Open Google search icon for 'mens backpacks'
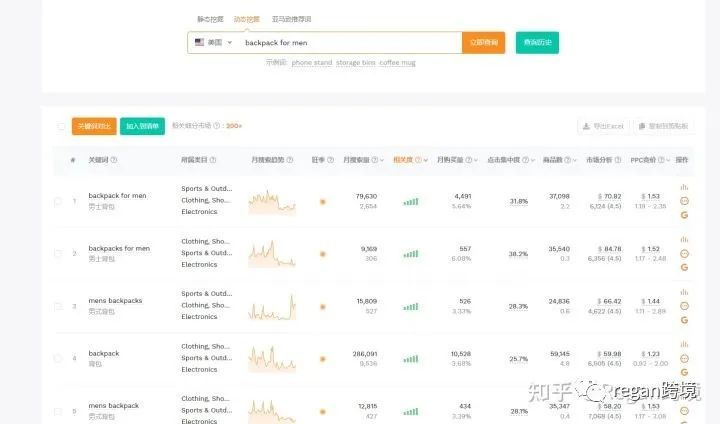The height and width of the screenshot is (424, 720). click(684, 320)
